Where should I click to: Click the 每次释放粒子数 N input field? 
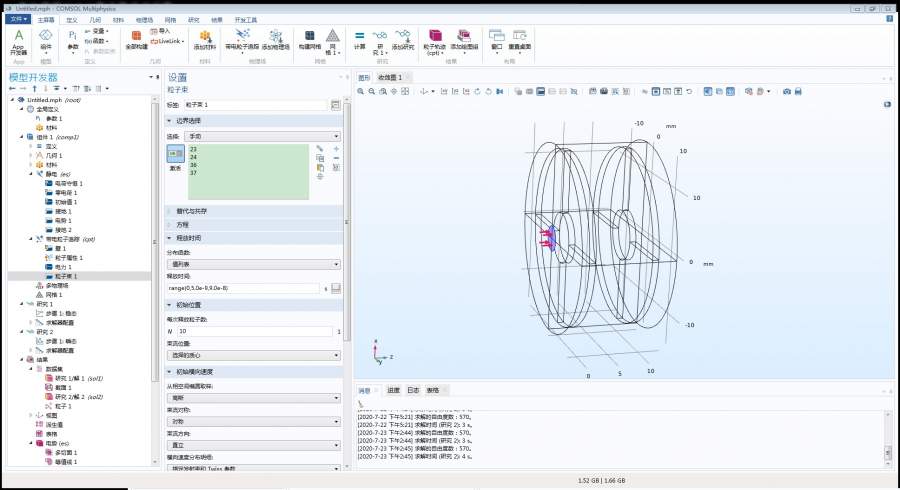[256, 331]
